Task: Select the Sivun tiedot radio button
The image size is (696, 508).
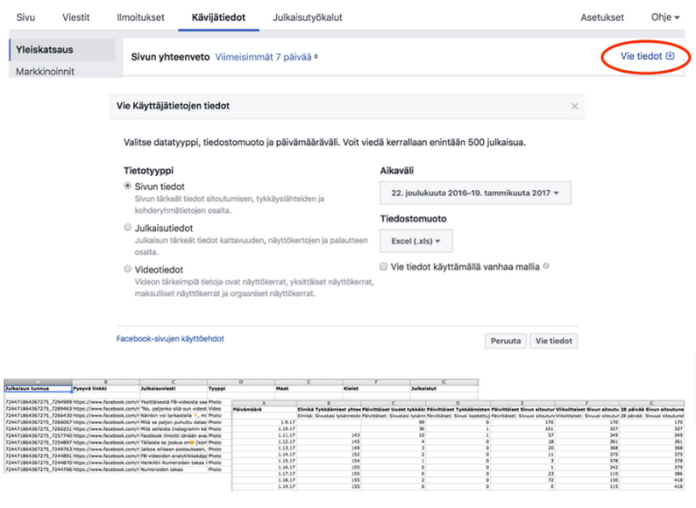Action: (126, 186)
